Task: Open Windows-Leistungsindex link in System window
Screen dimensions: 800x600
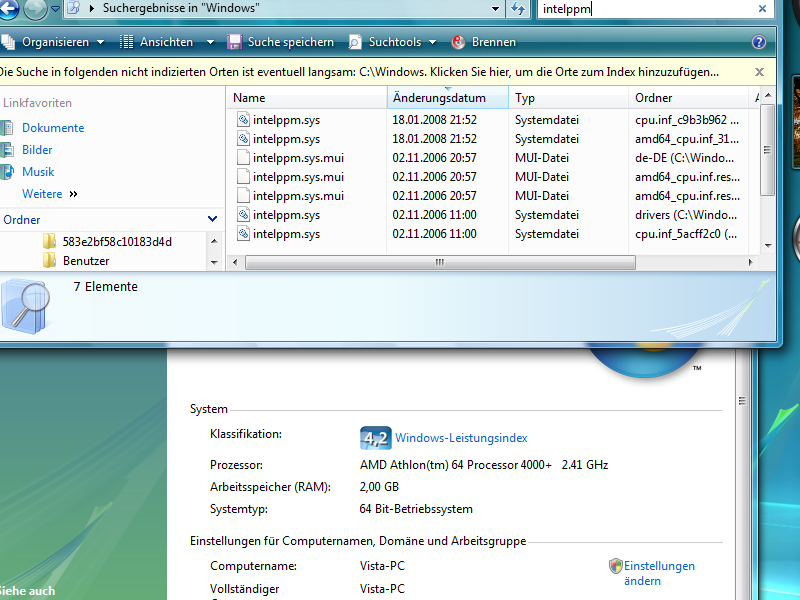Action: [x=461, y=438]
